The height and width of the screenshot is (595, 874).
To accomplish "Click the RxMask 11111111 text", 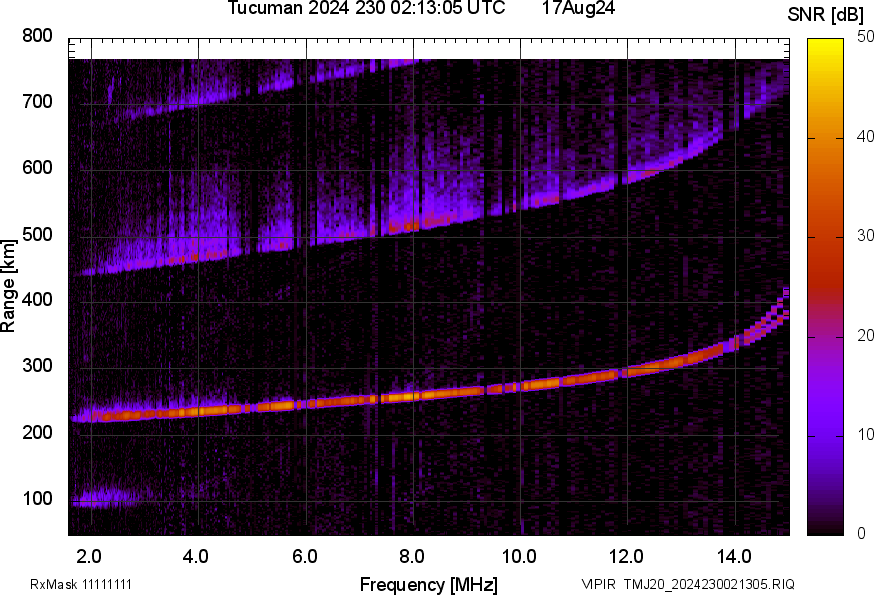I will pos(81,584).
